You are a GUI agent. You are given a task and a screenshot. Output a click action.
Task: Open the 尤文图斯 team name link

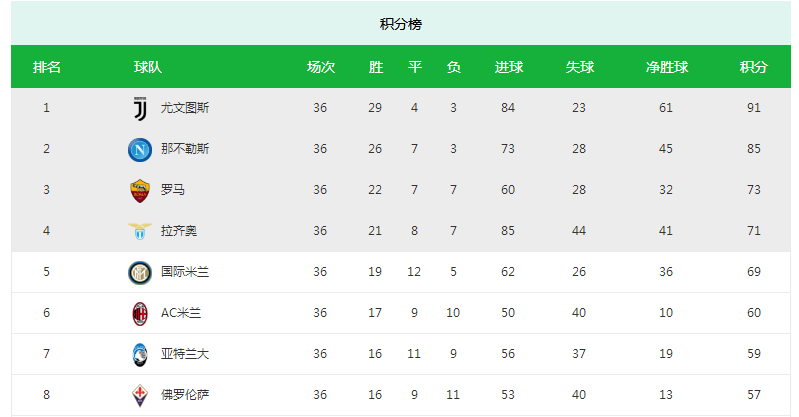(185, 108)
